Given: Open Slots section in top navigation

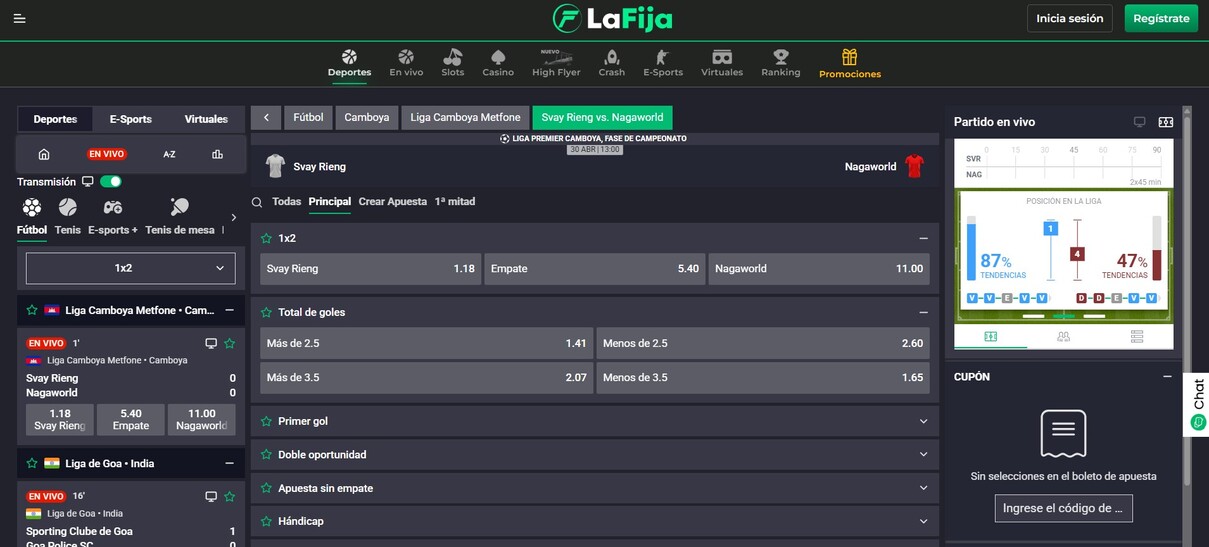Looking at the screenshot, I should (453, 63).
